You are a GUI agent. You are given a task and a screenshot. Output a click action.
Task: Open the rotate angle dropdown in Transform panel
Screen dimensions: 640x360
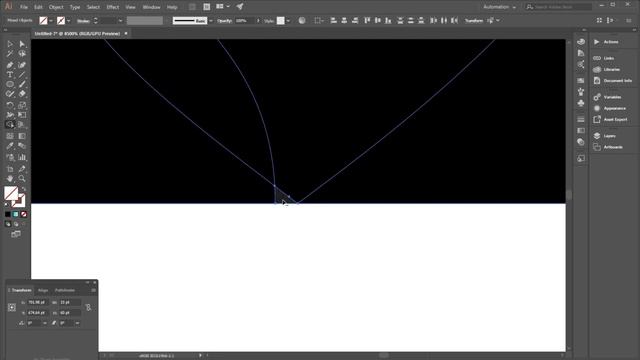(x=45, y=323)
